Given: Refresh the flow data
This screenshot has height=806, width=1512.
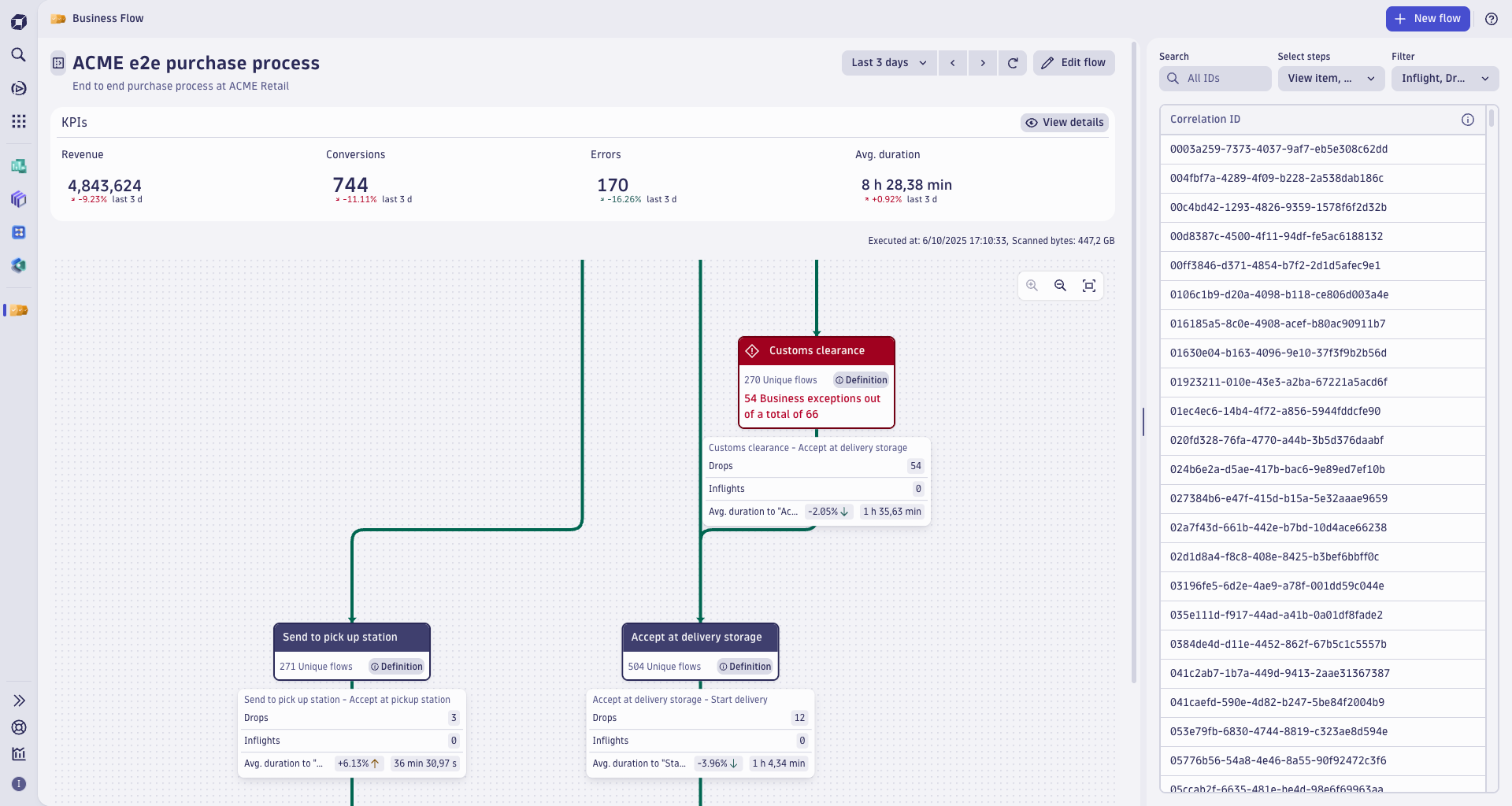Looking at the screenshot, I should (x=1013, y=63).
